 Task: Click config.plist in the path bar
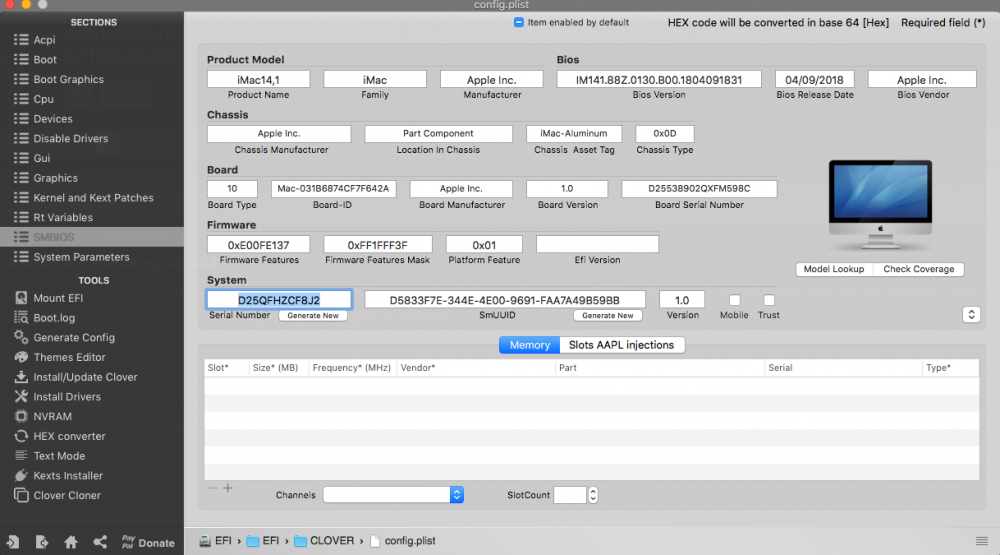coord(403,541)
